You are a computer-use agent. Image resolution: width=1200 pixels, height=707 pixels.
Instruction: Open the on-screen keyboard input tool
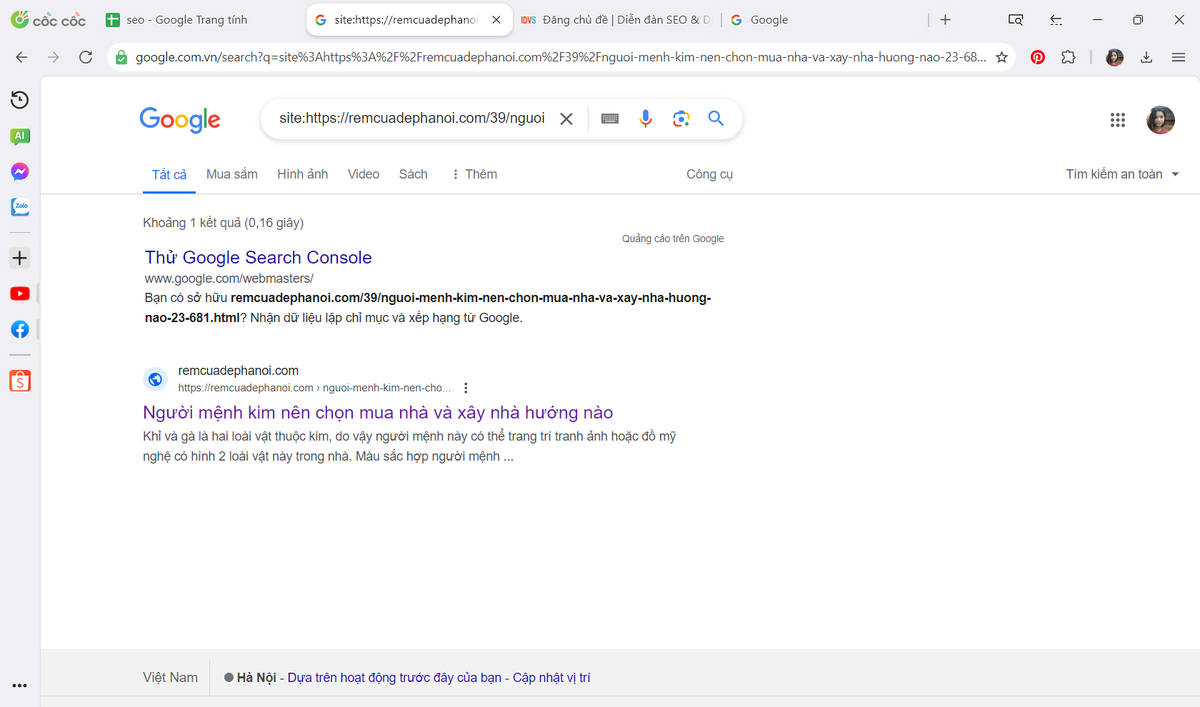[x=610, y=118]
